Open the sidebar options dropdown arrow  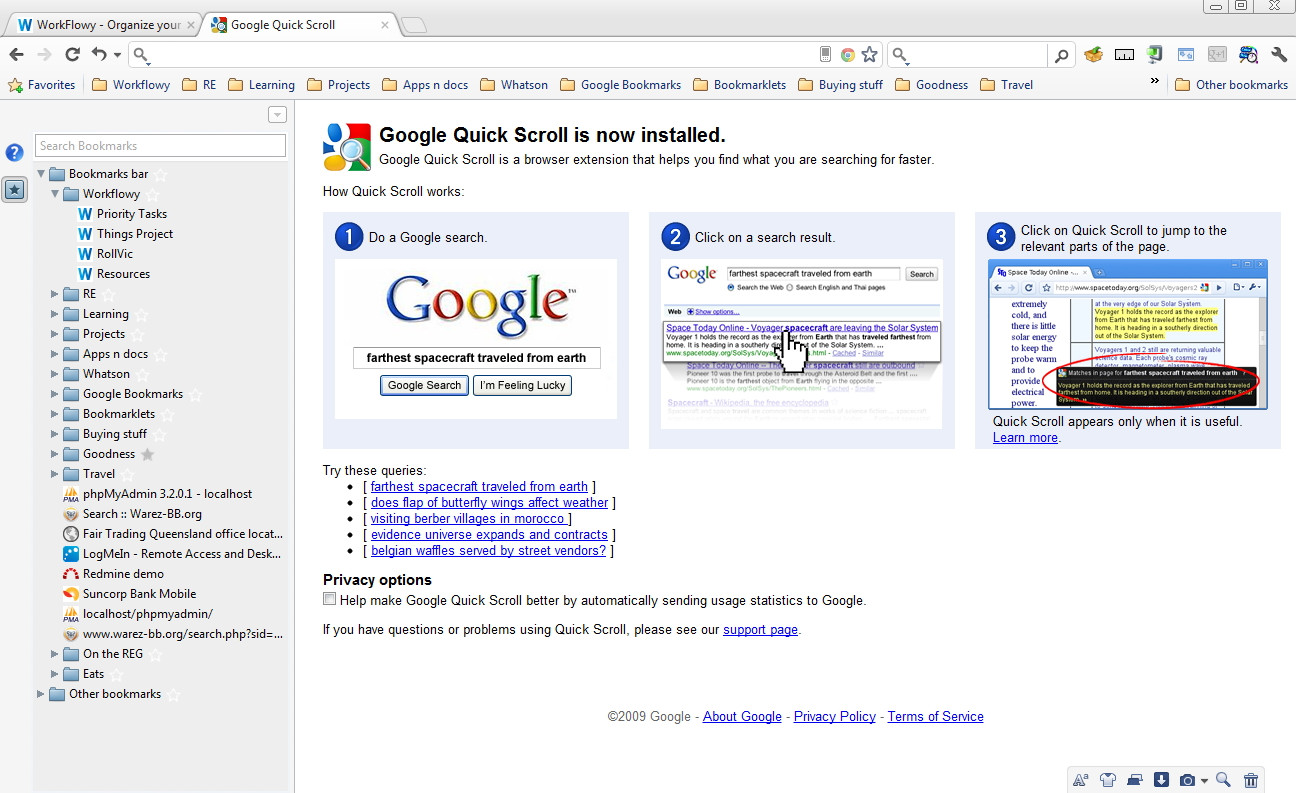(278, 115)
